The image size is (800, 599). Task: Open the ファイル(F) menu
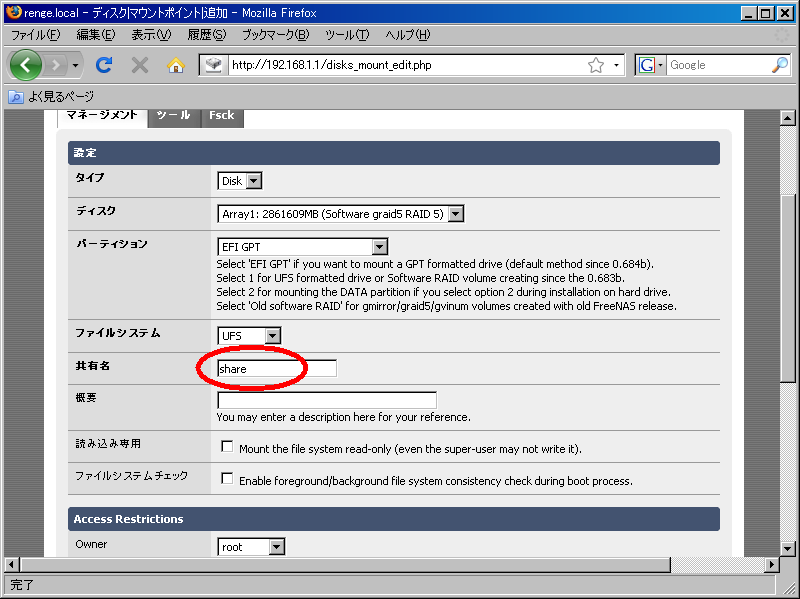tap(35, 35)
